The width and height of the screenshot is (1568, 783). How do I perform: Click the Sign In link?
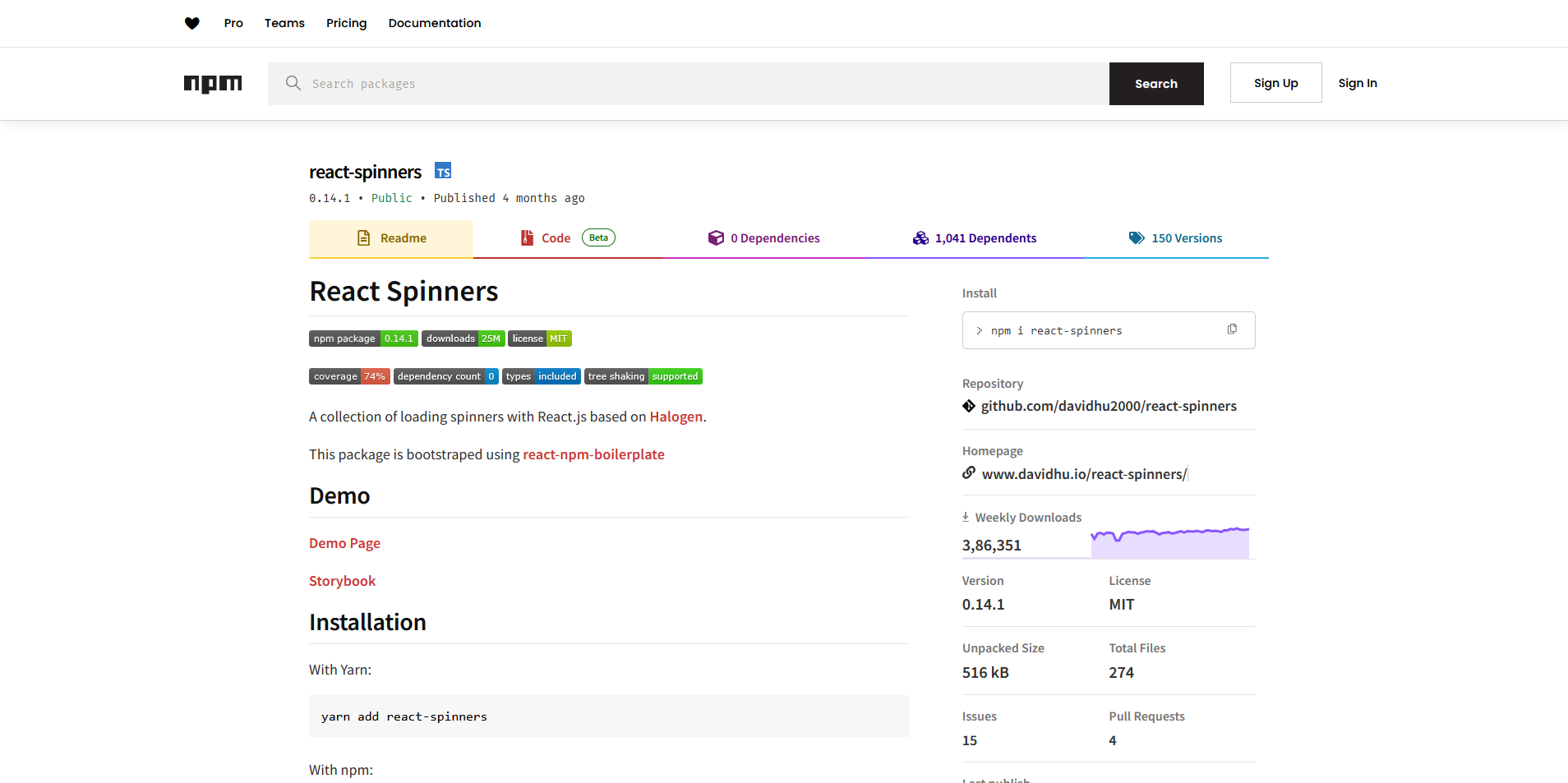(1358, 83)
